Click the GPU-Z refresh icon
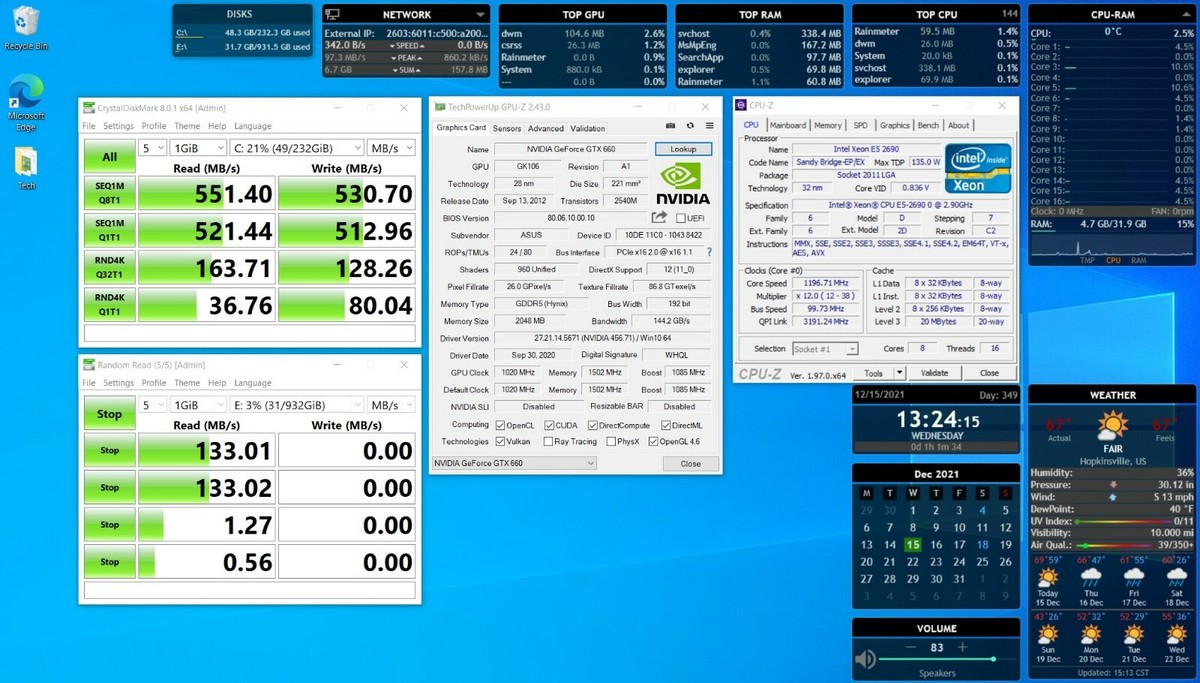Screen dimensions: 1200x683 point(690,126)
